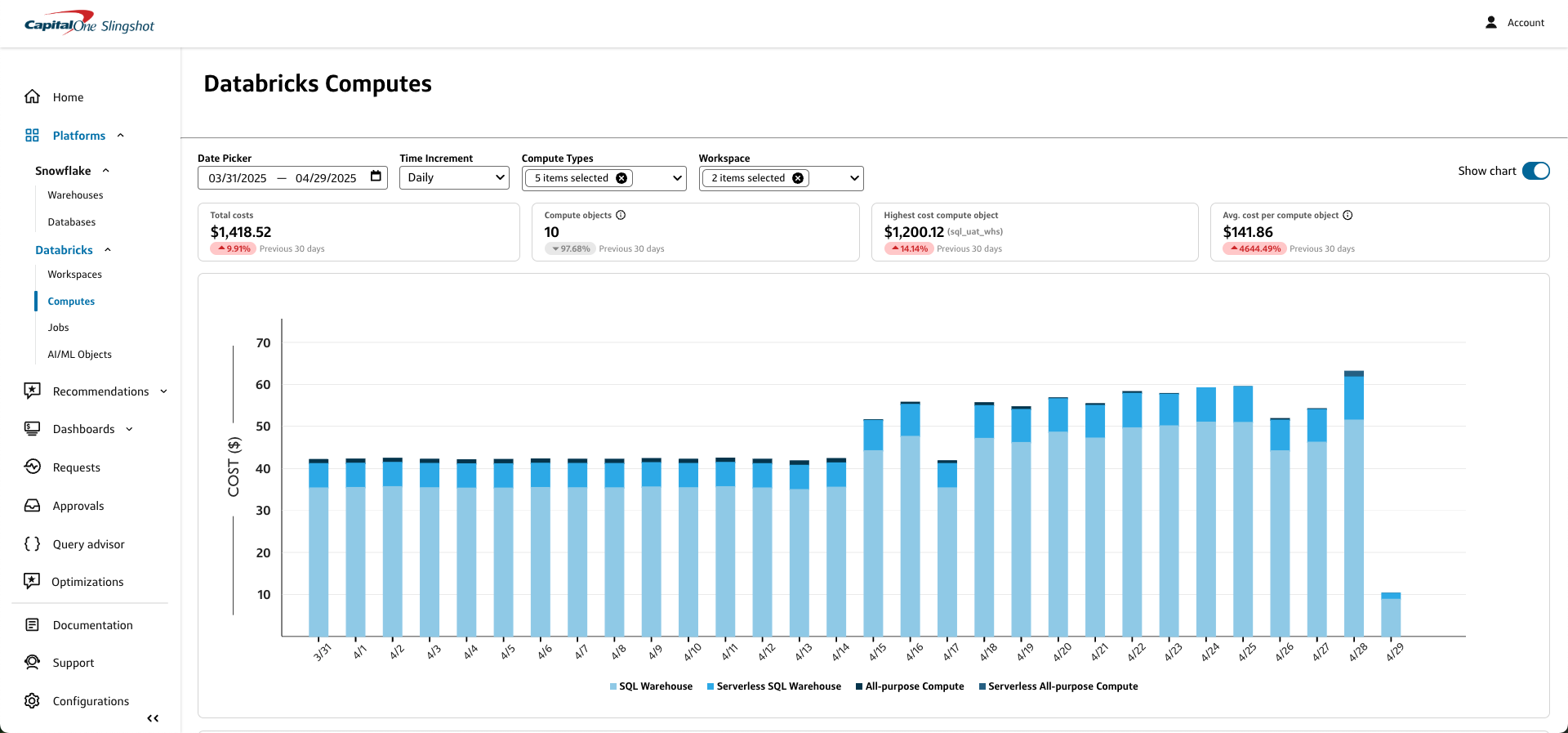The image size is (1568, 733).
Task: Click the Optimizations icon in sidebar
Action: click(x=32, y=581)
